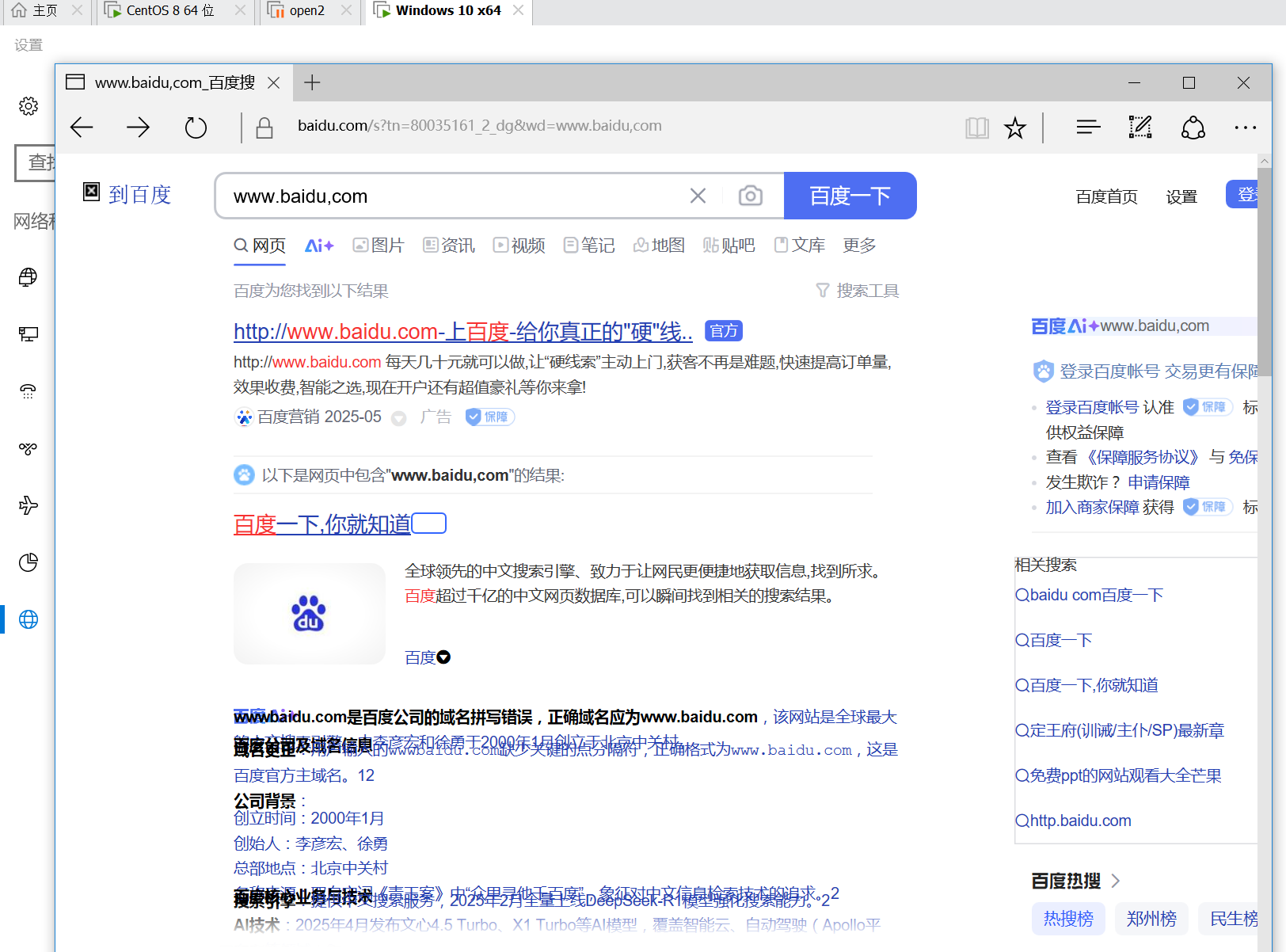The height and width of the screenshot is (952, 1286).
Task: Open the 百度首页 link
Action: pyautogui.click(x=1106, y=196)
